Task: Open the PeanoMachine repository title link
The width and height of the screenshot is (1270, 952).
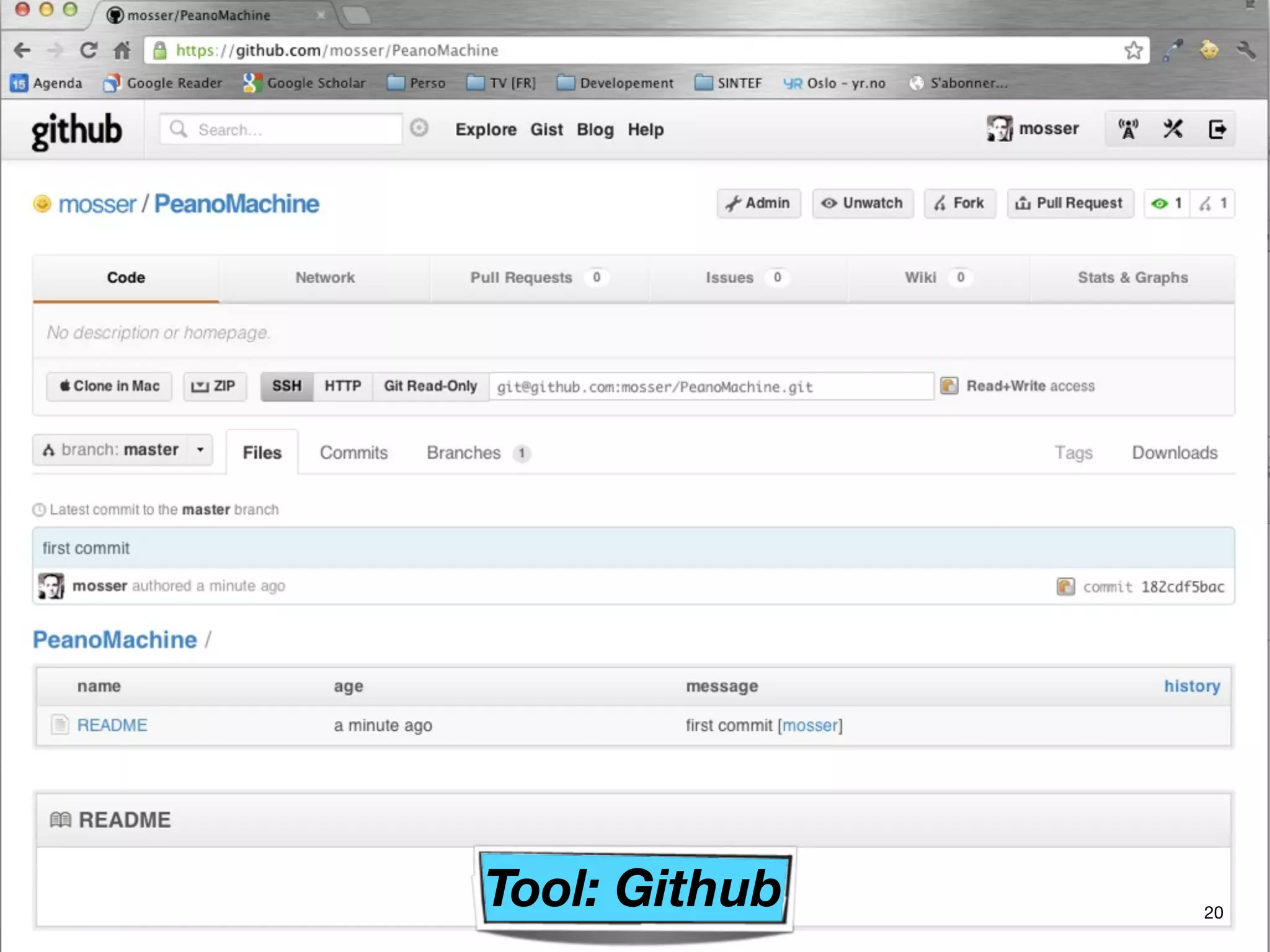Action: pyautogui.click(x=236, y=204)
